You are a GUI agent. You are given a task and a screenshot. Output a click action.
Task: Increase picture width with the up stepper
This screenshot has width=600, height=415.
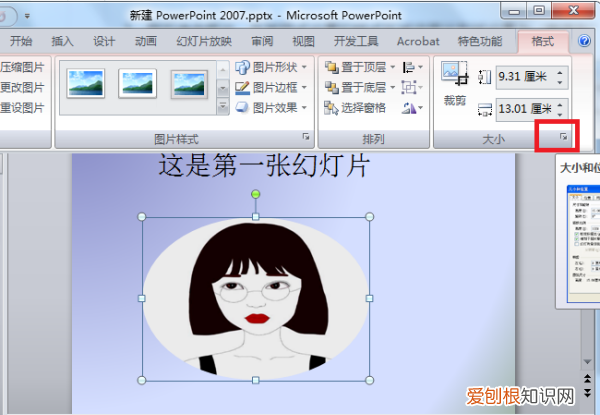pos(560,104)
